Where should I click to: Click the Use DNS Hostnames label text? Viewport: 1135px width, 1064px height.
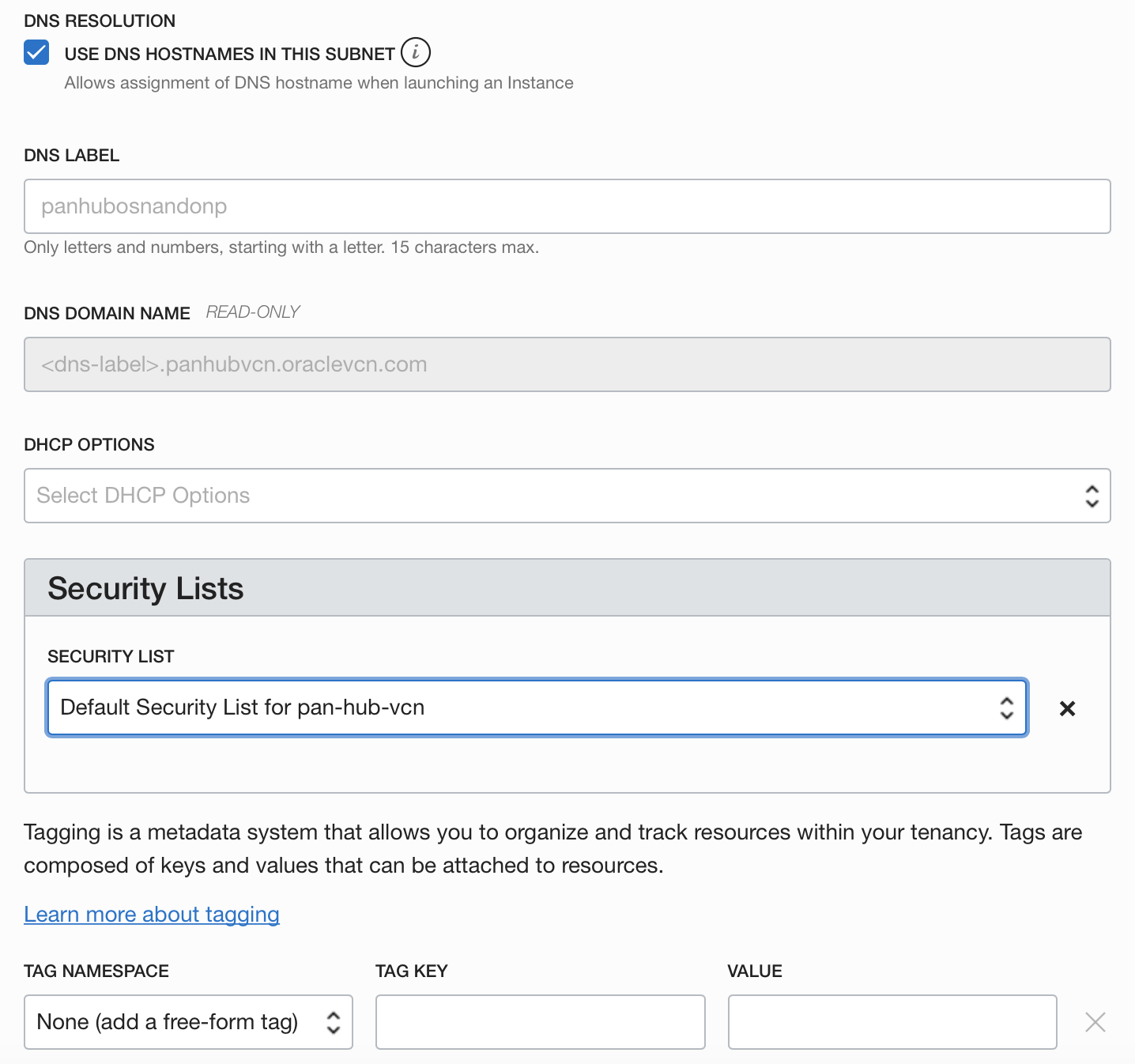pyautogui.click(x=229, y=54)
